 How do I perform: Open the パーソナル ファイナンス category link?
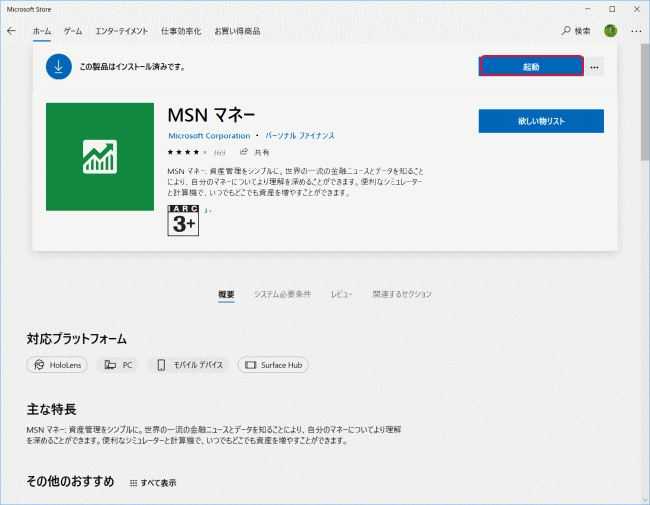tap(300, 136)
